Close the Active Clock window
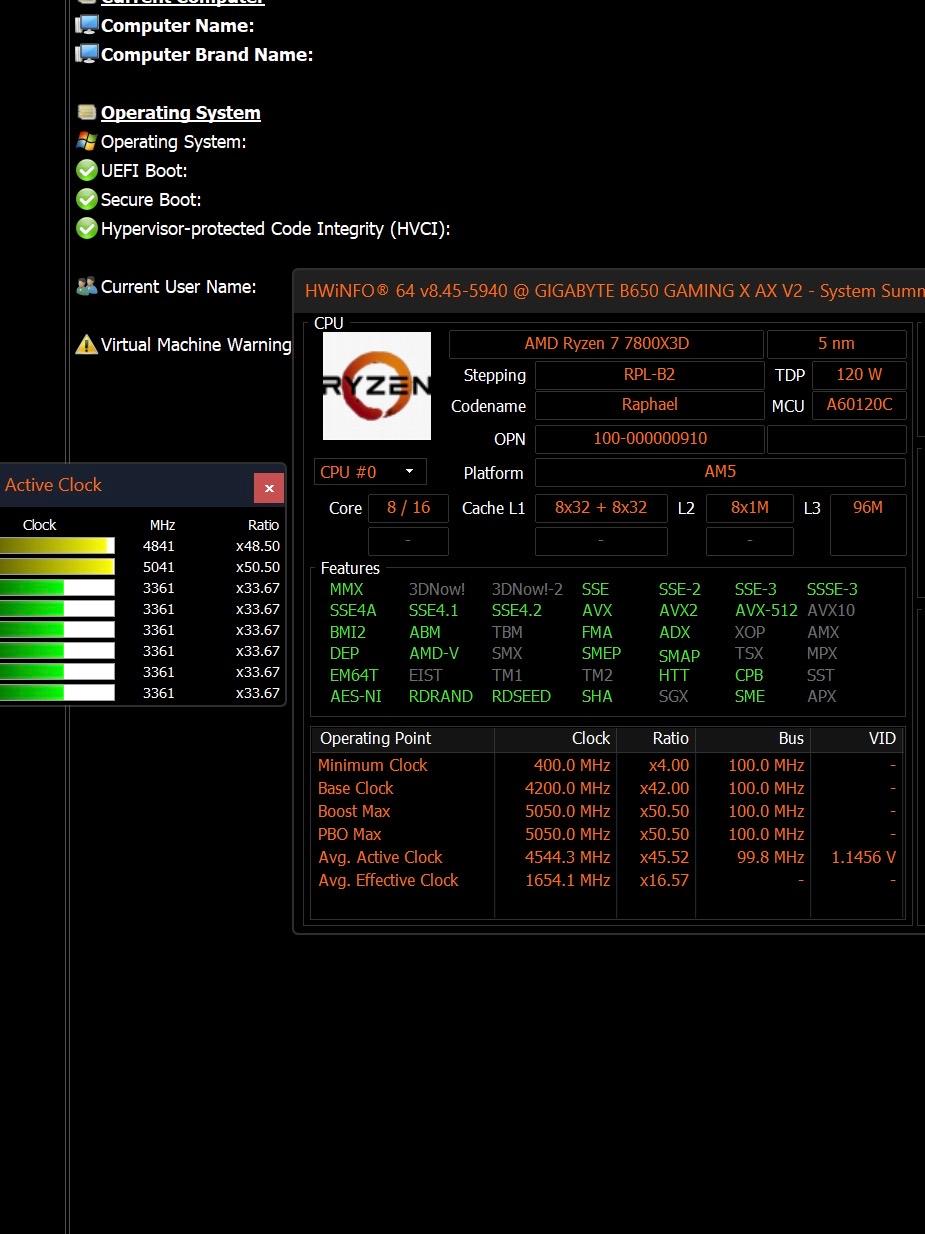The height and width of the screenshot is (1234, 925). pos(269,488)
